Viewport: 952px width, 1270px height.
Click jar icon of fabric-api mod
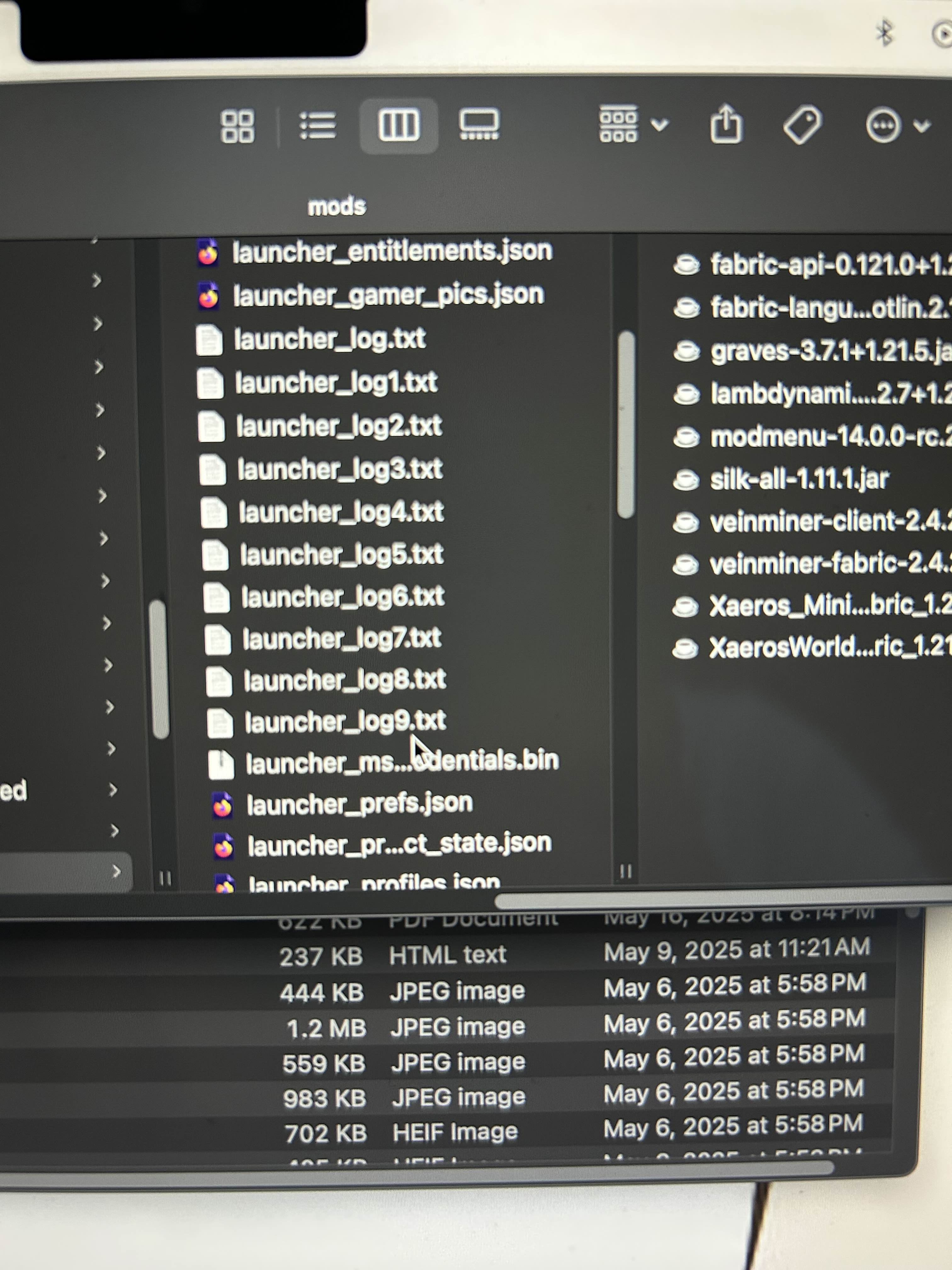point(687,265)
